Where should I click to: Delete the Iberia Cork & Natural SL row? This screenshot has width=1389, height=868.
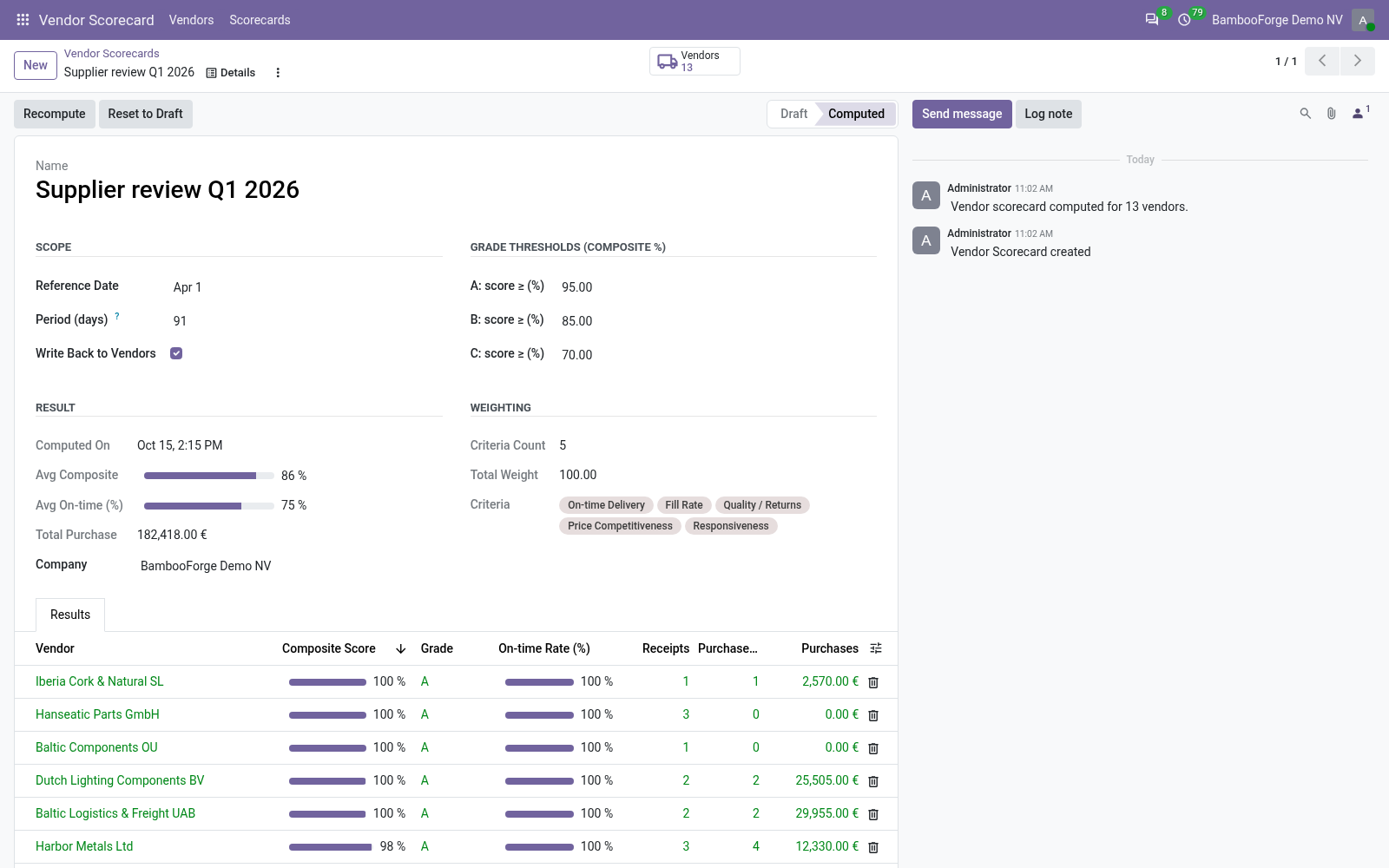click(873, 682)
